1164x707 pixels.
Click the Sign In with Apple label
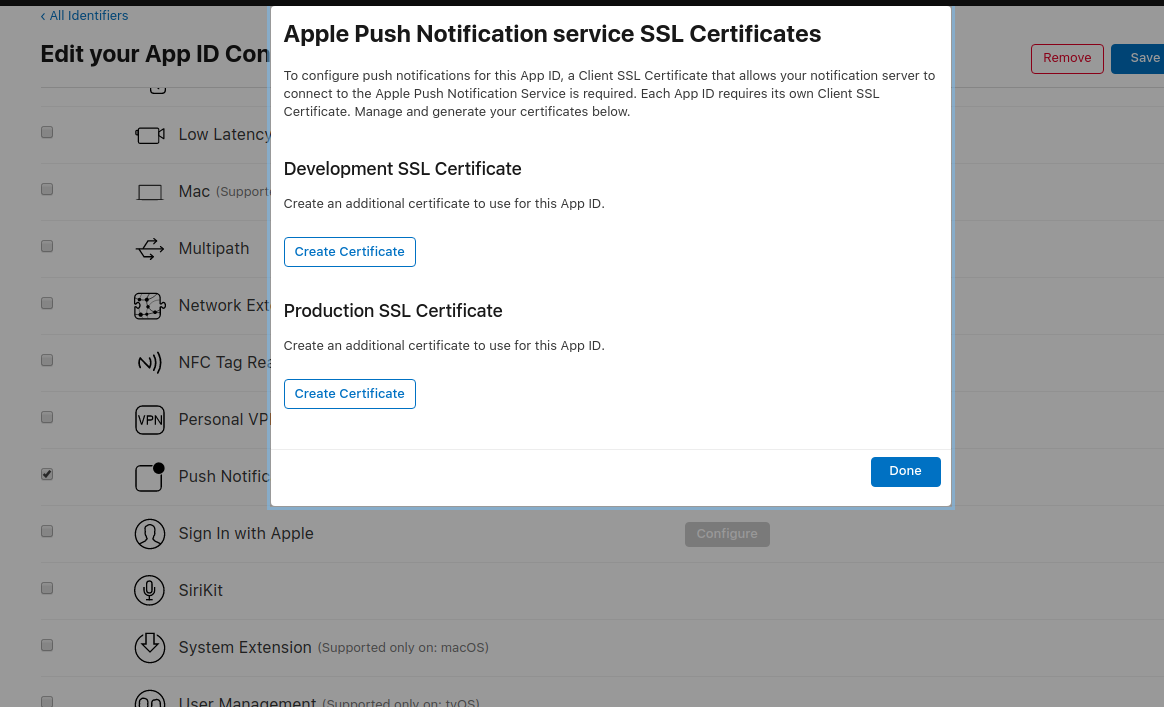click(x=246, y=534)
